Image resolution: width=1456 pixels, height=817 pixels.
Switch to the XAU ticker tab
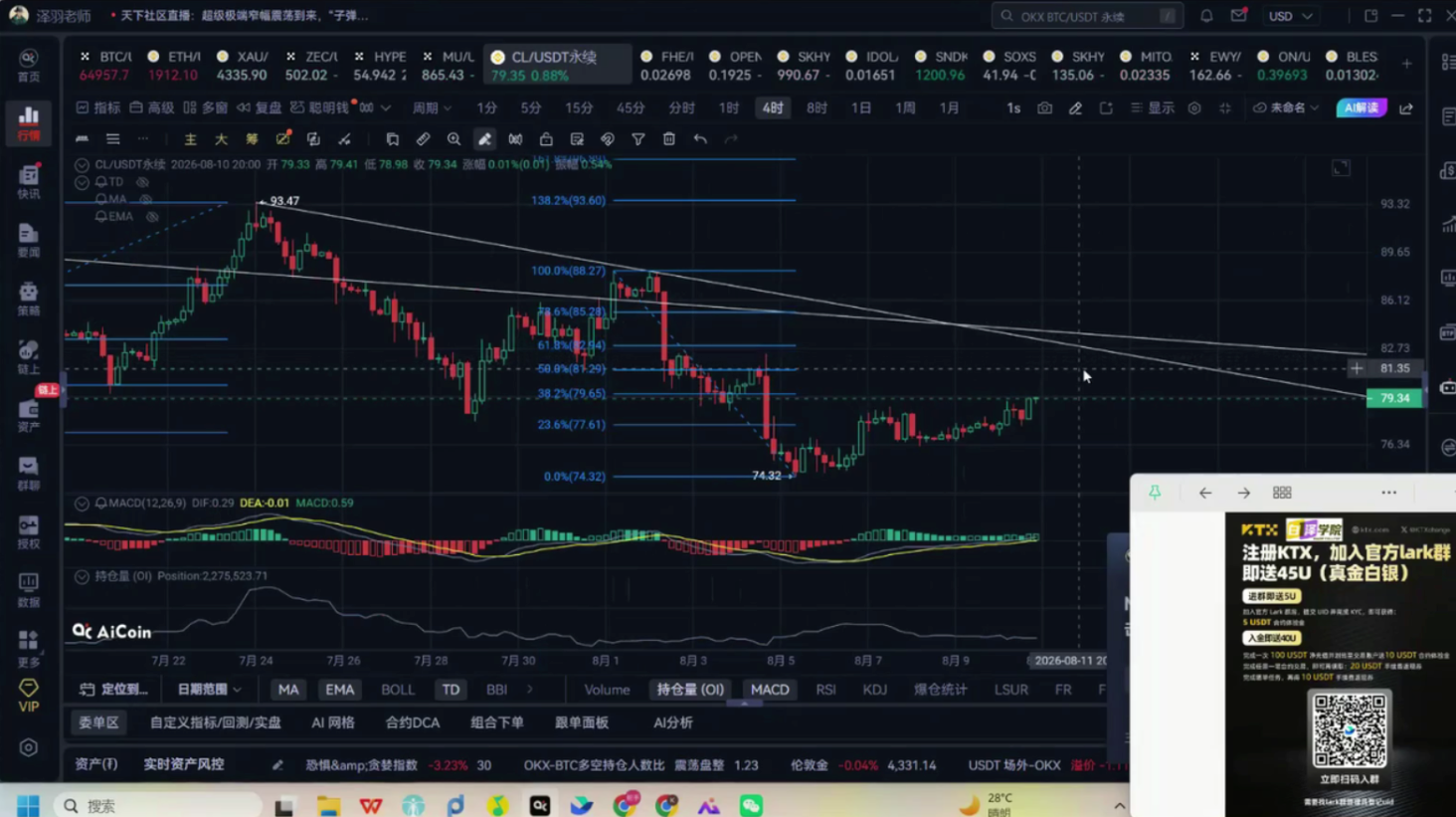coord(243,66)
